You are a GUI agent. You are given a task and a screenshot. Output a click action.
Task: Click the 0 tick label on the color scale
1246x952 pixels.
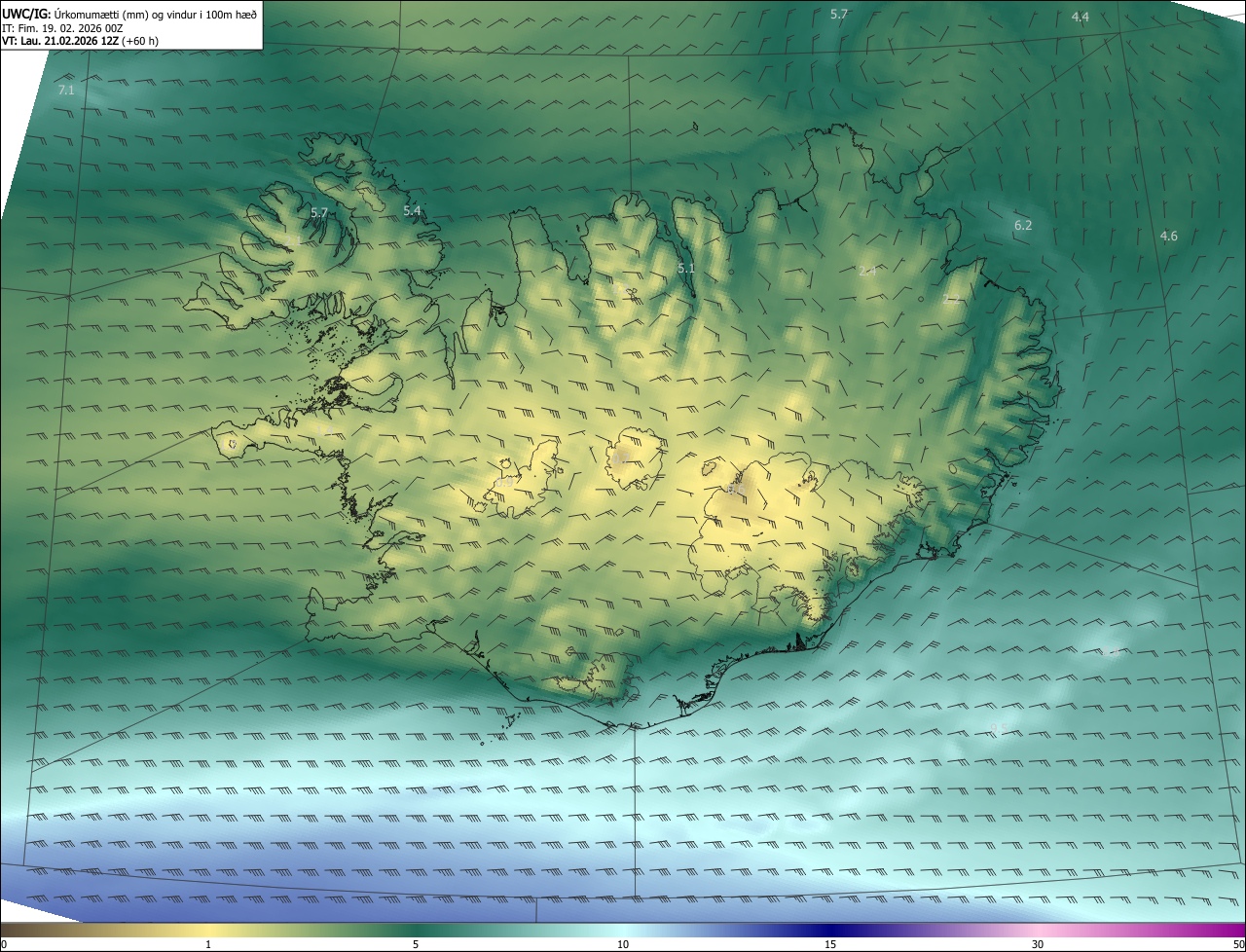click(x=3, y=944)
